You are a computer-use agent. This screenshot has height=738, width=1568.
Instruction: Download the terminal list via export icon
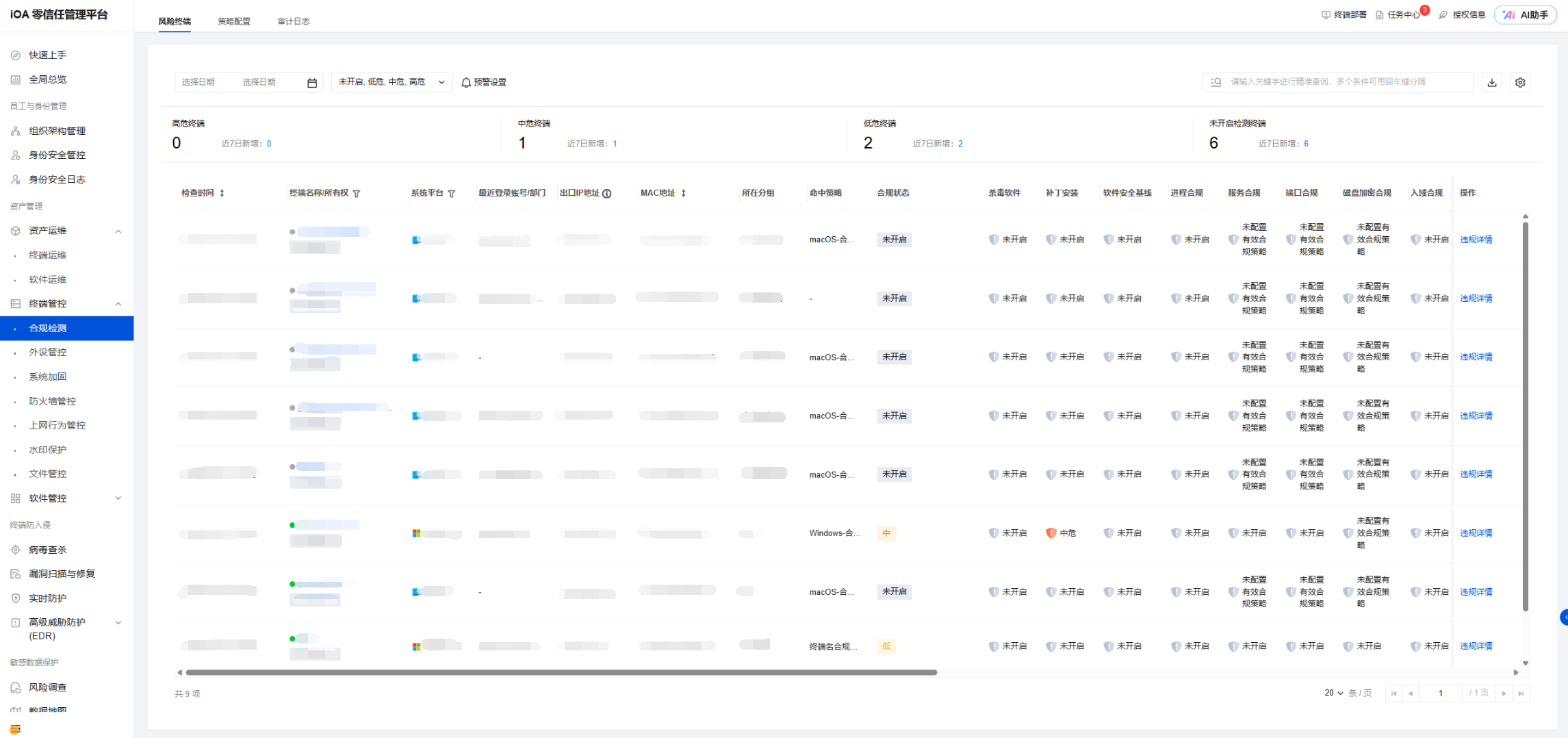tap(1492, 82)
